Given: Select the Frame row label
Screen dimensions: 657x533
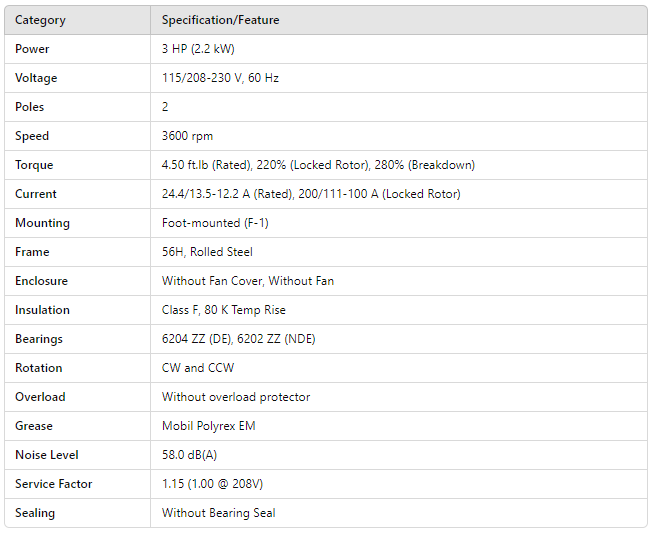Looking at the screenshot, I should pos(32,252).
